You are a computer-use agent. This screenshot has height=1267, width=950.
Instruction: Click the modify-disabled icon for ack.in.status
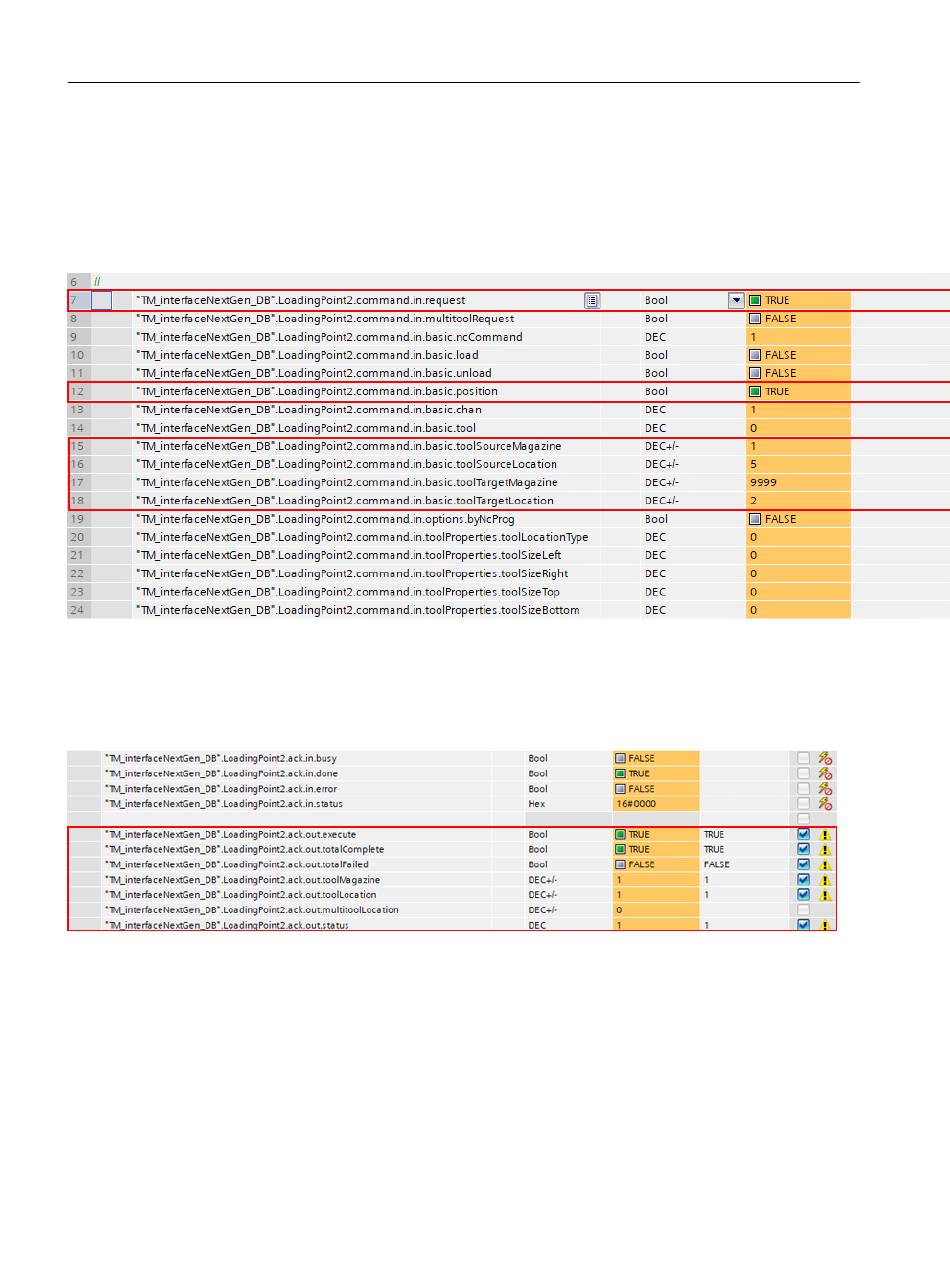point(825,804)
